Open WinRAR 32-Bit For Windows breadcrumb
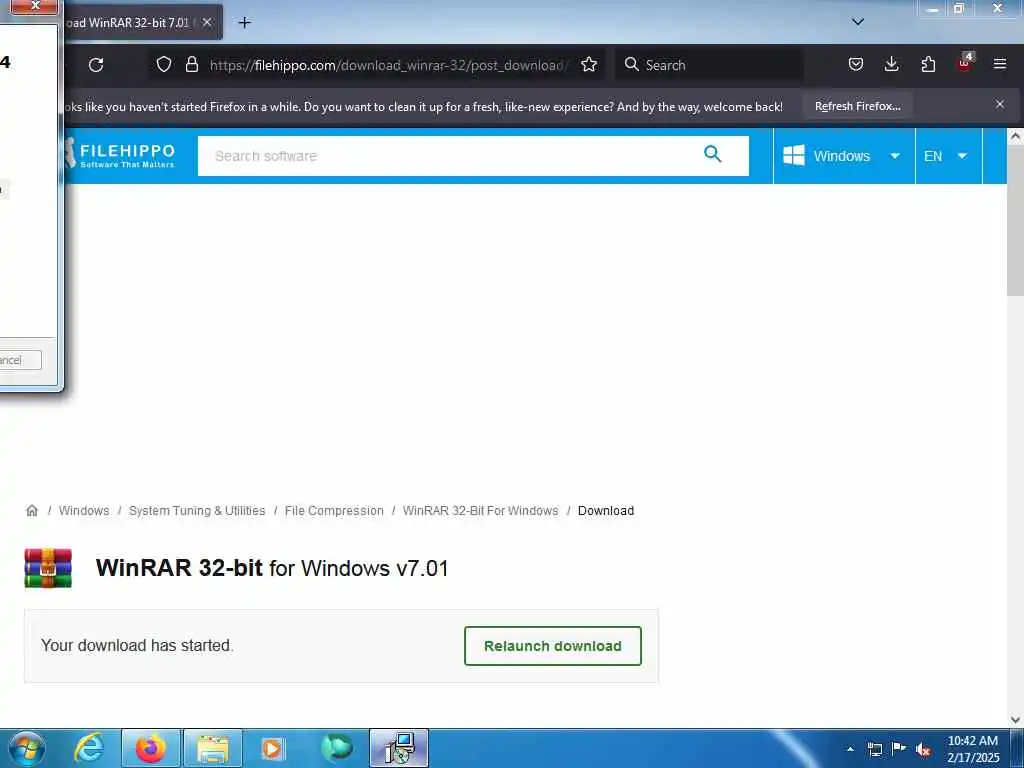The height and width of the screenshot is (768, 1024). point(480,511)
